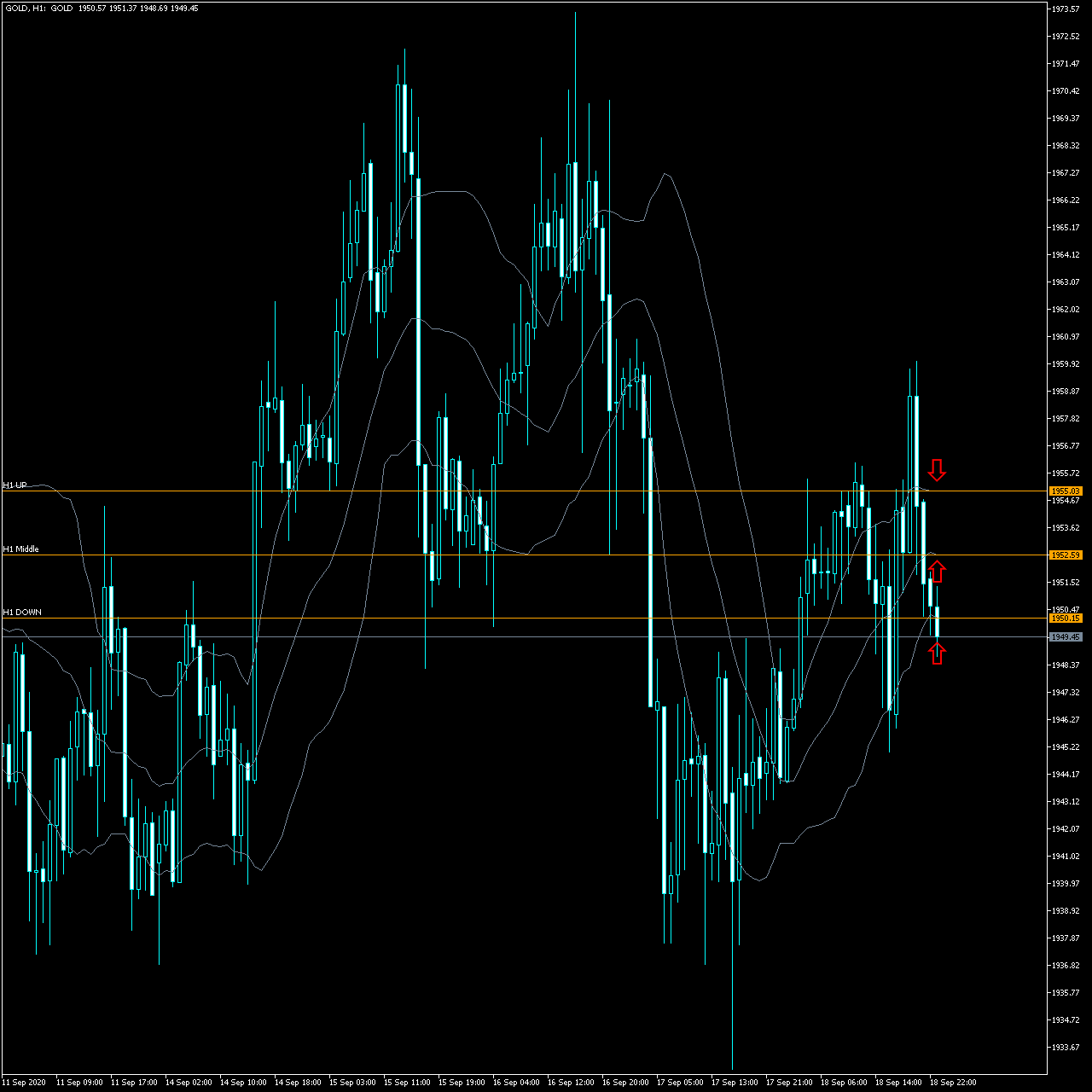This screenshot has width=1092, height=1092.
Task: Select the red up arrow under the current price line
Action: 937,653
